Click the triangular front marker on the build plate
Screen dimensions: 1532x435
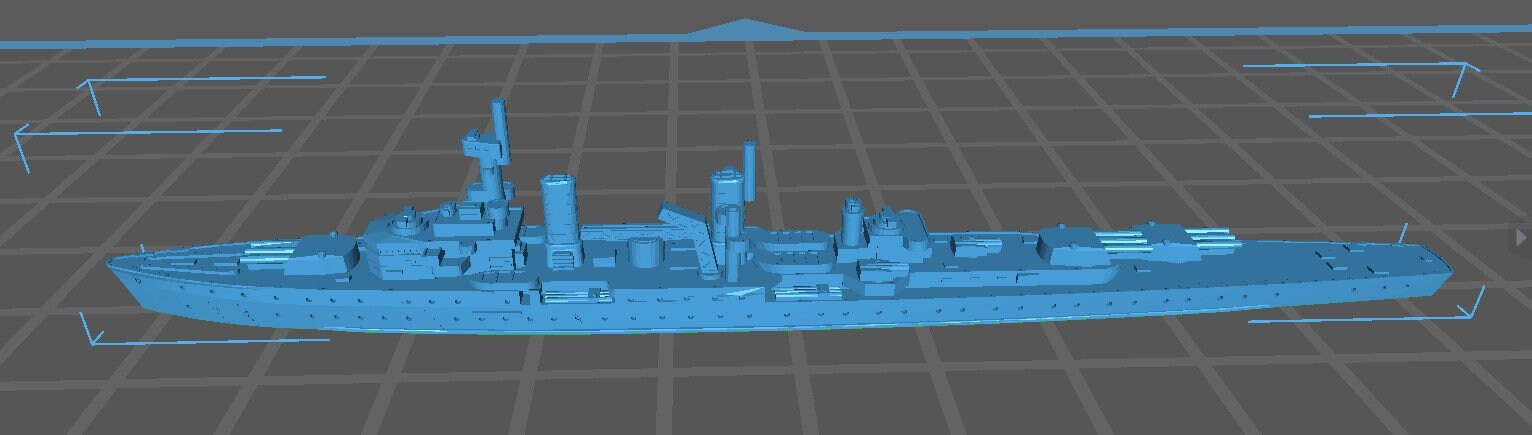click(x=744, y=29)
